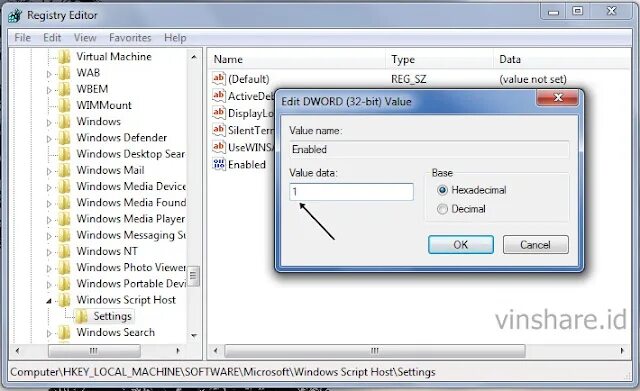Expand the Windows Mail key
The image size is (640, 391).
coord(49,171)
